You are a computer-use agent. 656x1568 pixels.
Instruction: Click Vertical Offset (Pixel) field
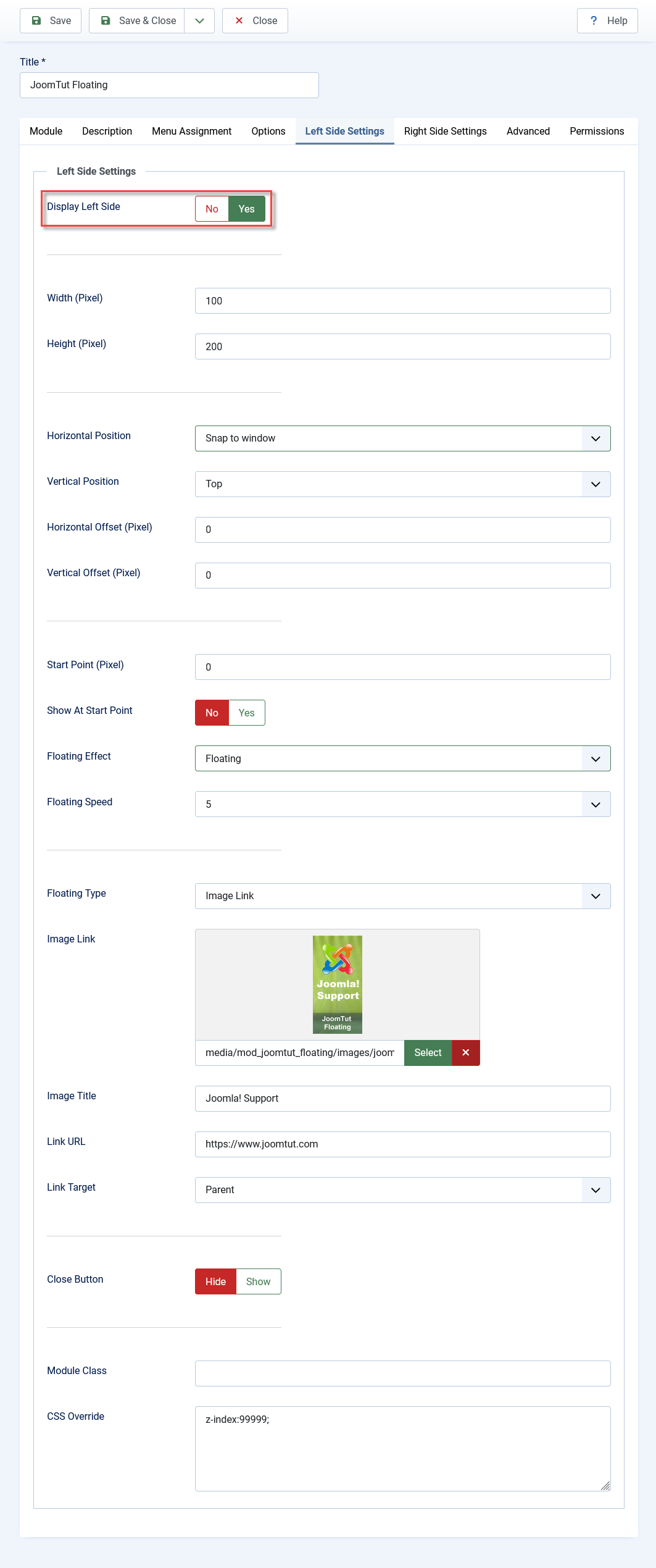[403, 576]
